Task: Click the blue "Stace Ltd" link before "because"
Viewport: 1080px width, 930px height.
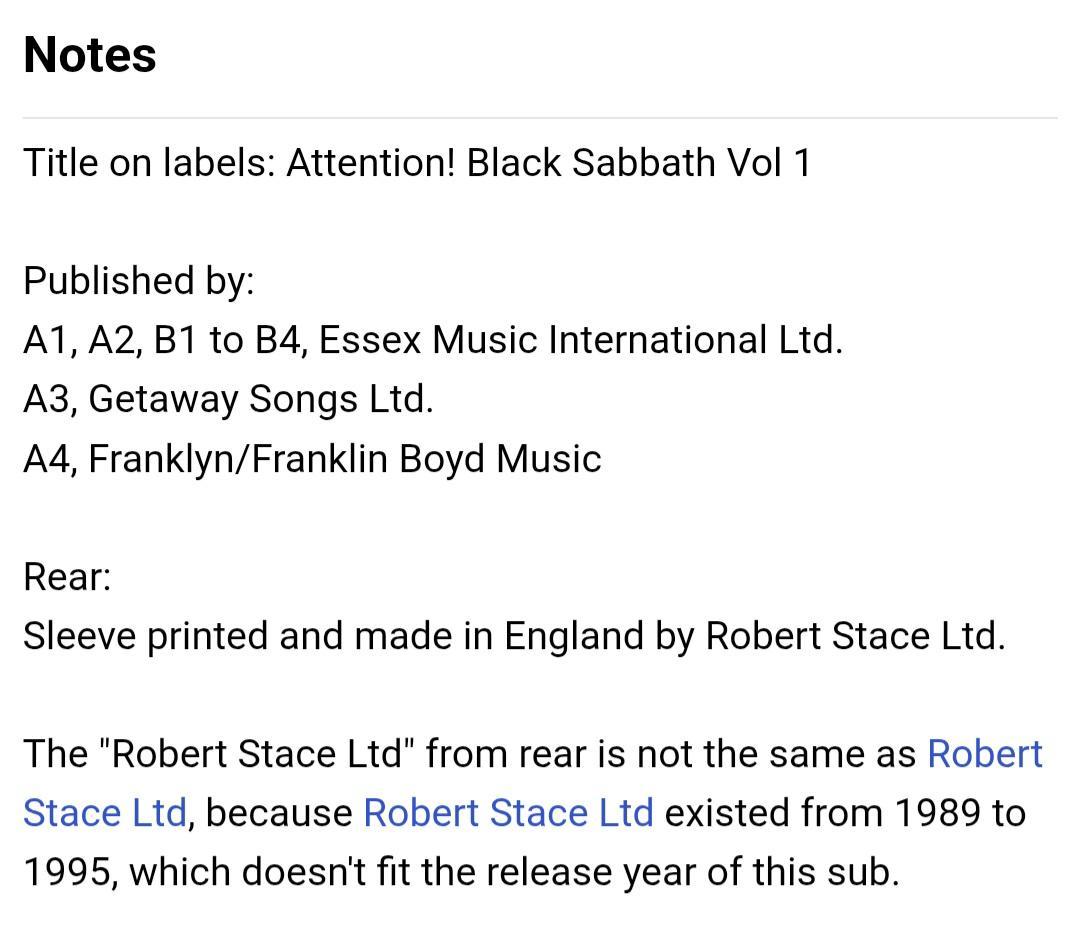Action: (105, 813)
